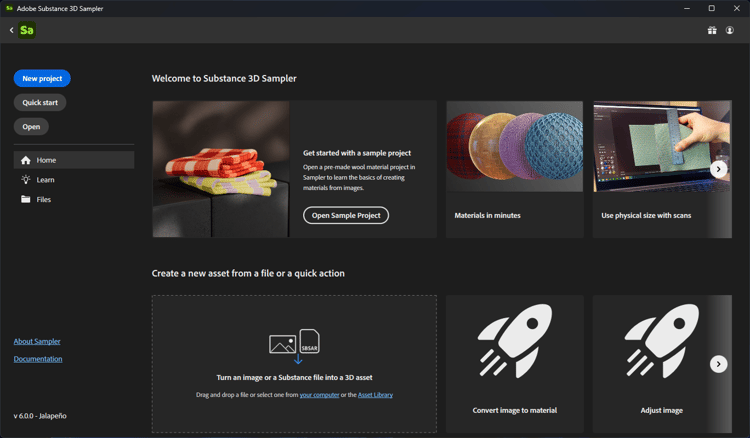Maximize the Substance 3D Sampler window
Image resolution: width=750 pixels, height=438 pixels.
pyautogui.click(x=712, y=8)
